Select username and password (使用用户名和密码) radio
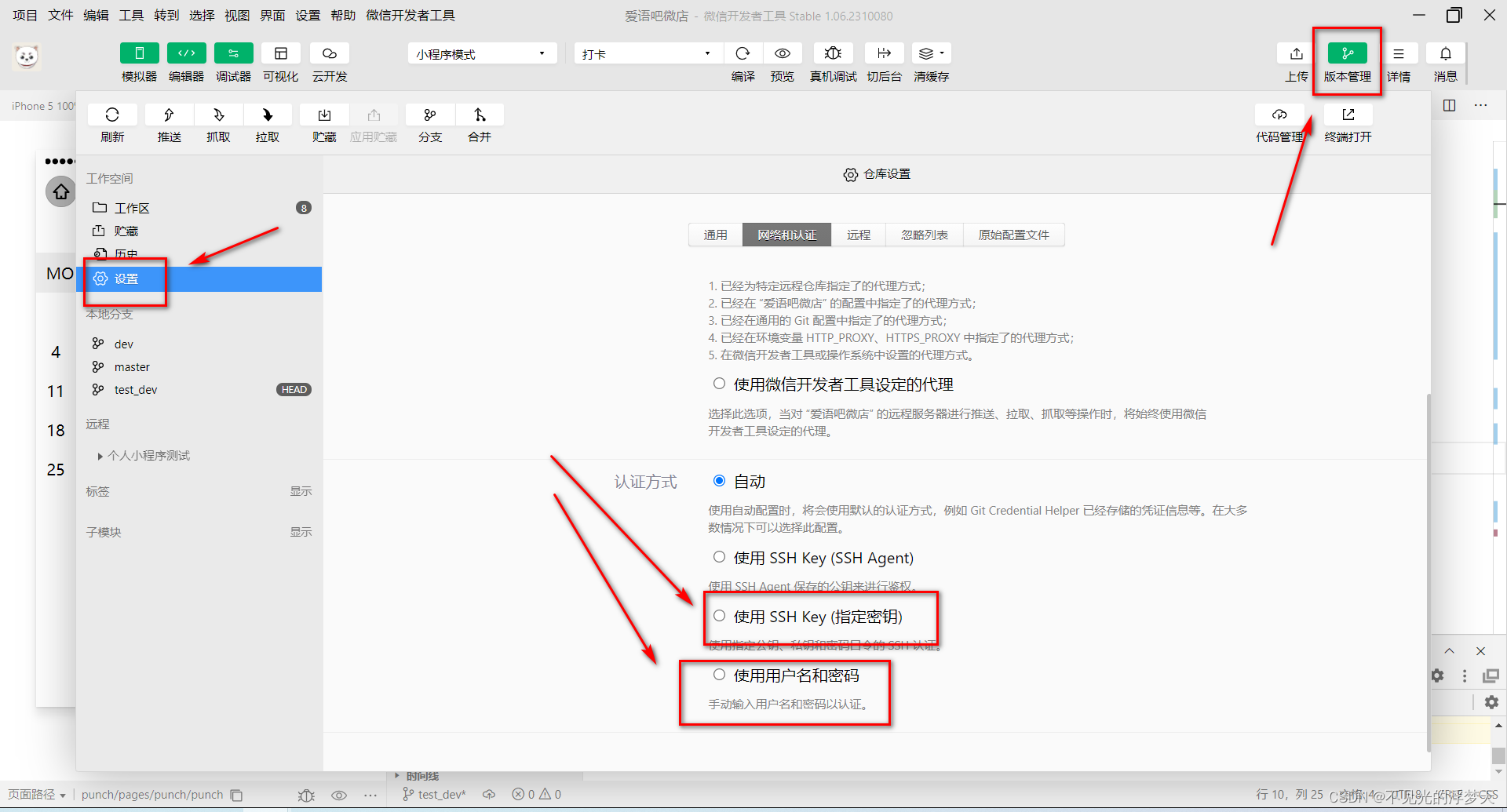 pos(719,675)
